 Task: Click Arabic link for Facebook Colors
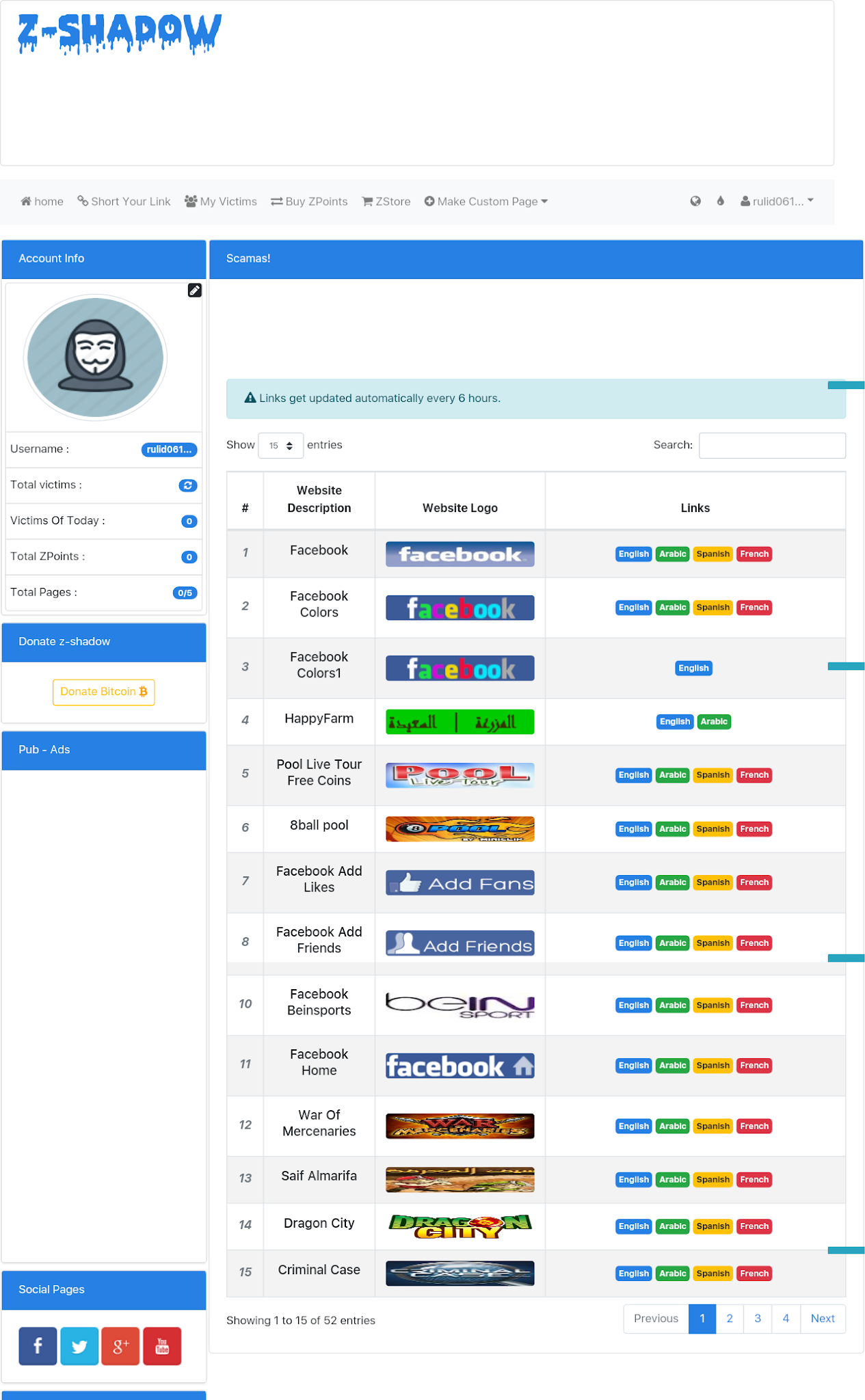tap(673, 608)
